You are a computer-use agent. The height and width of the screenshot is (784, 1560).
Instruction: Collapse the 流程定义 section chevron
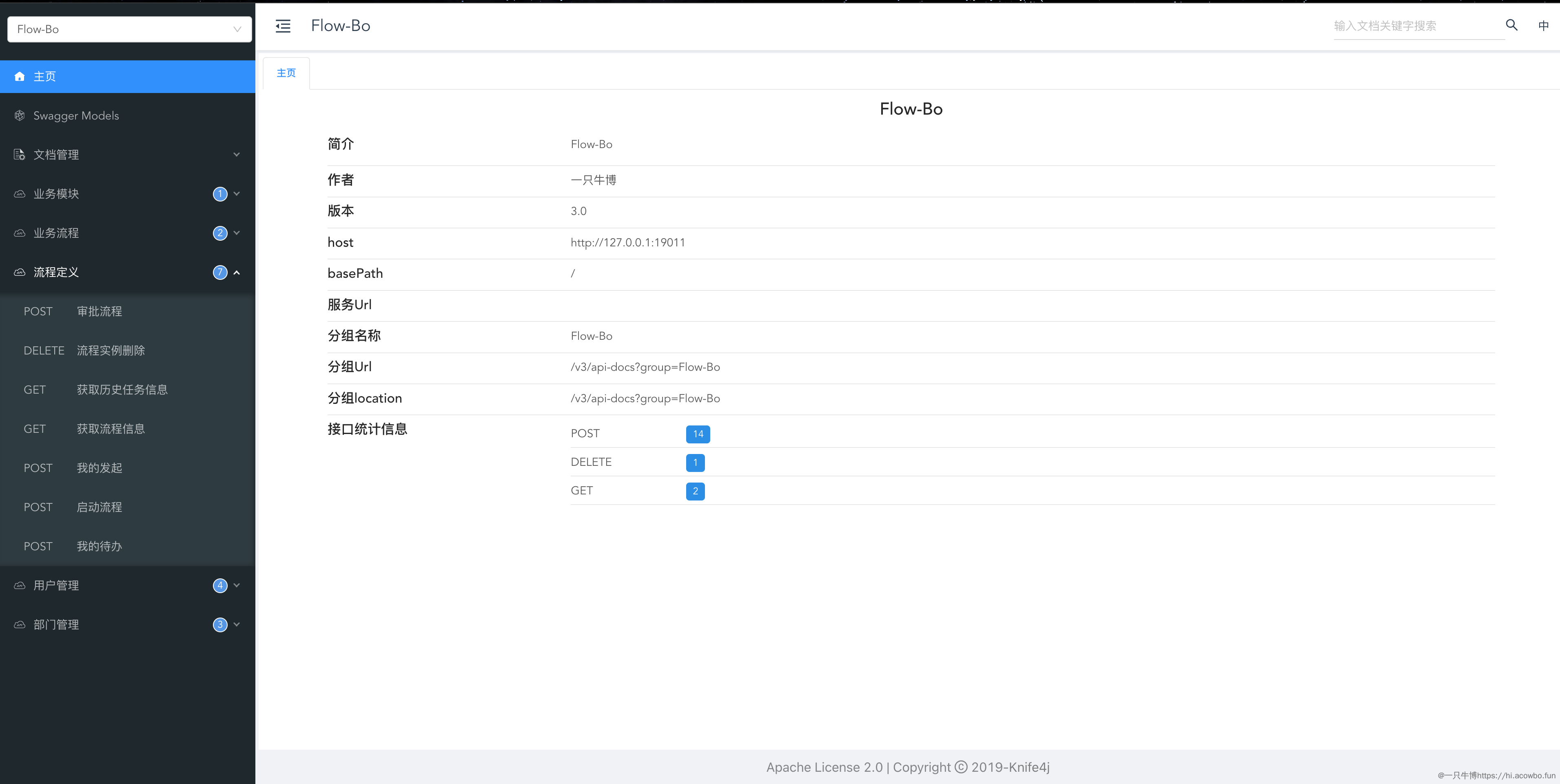[x=237, y=272]
